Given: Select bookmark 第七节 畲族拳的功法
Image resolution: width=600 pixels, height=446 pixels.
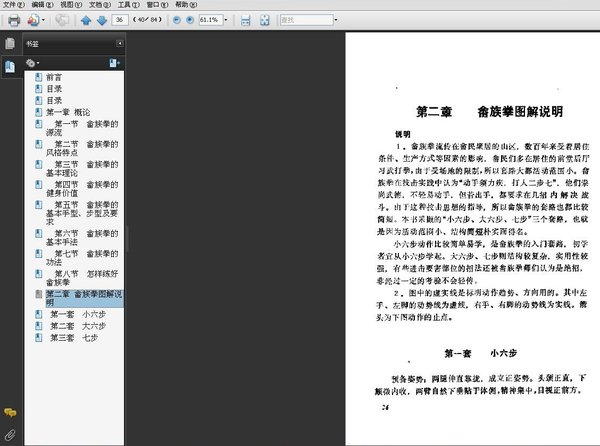Looking at the screenshot, I should 82,258.
